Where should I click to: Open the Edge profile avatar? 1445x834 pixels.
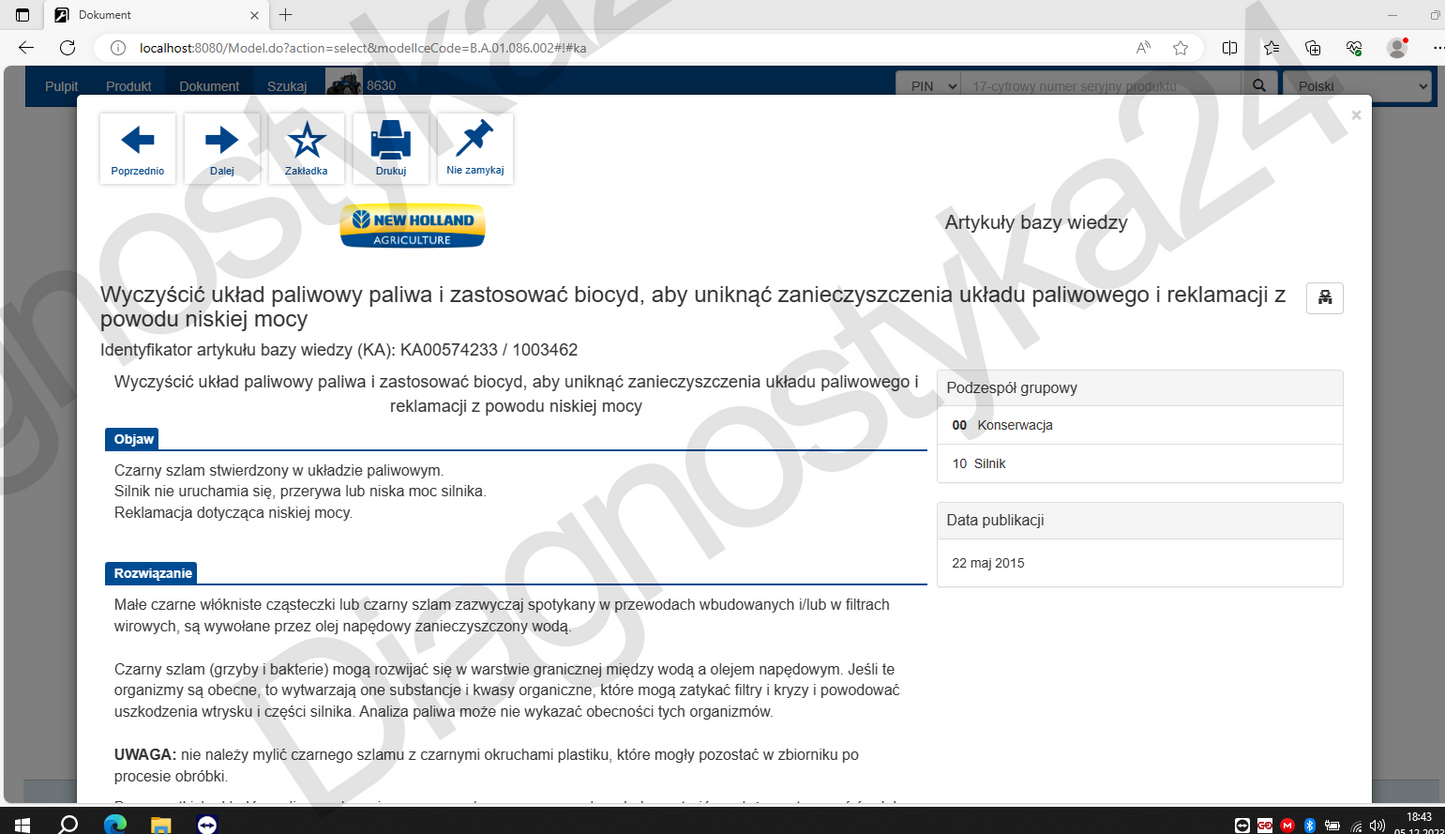coord(1397,47)
